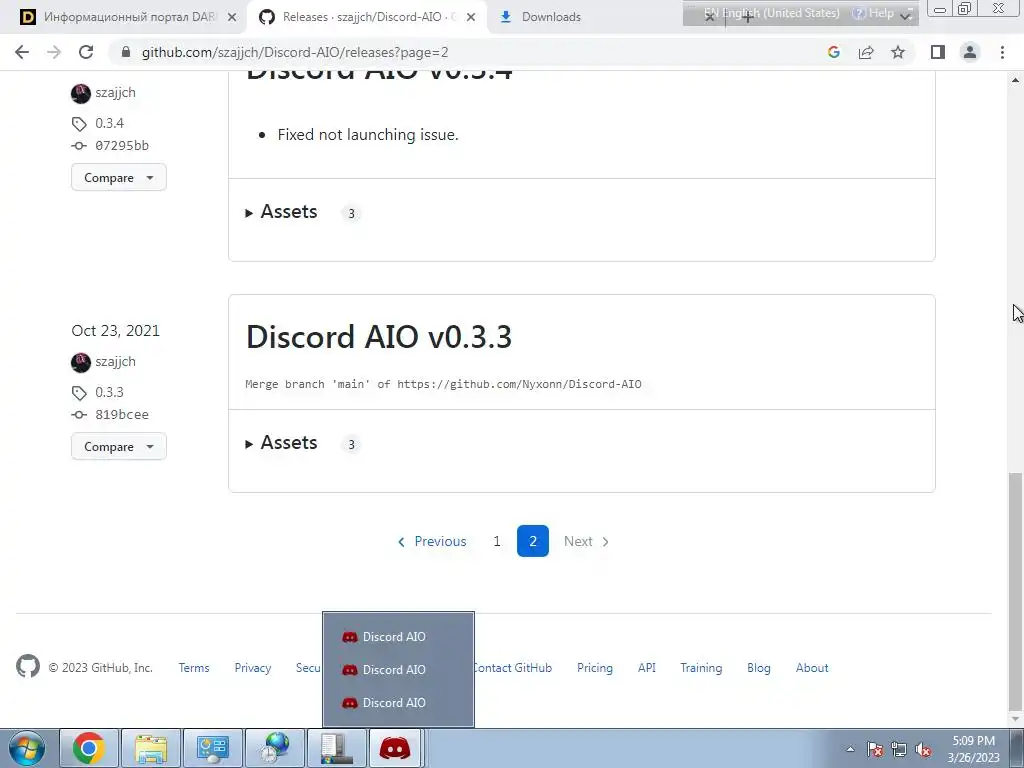1024x768 pixels.
Task: Click the forward navigation arrow
Action: click(54, 52)
